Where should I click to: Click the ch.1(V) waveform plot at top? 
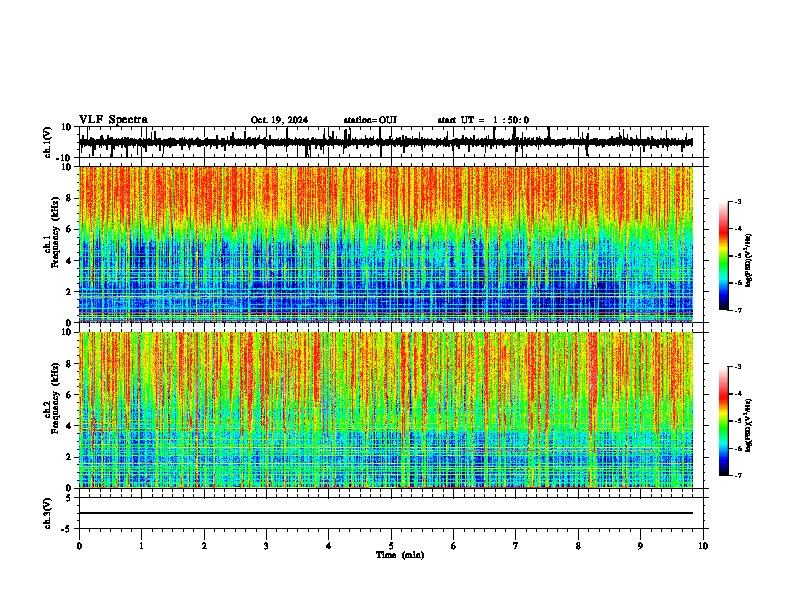tap(391, 142)
